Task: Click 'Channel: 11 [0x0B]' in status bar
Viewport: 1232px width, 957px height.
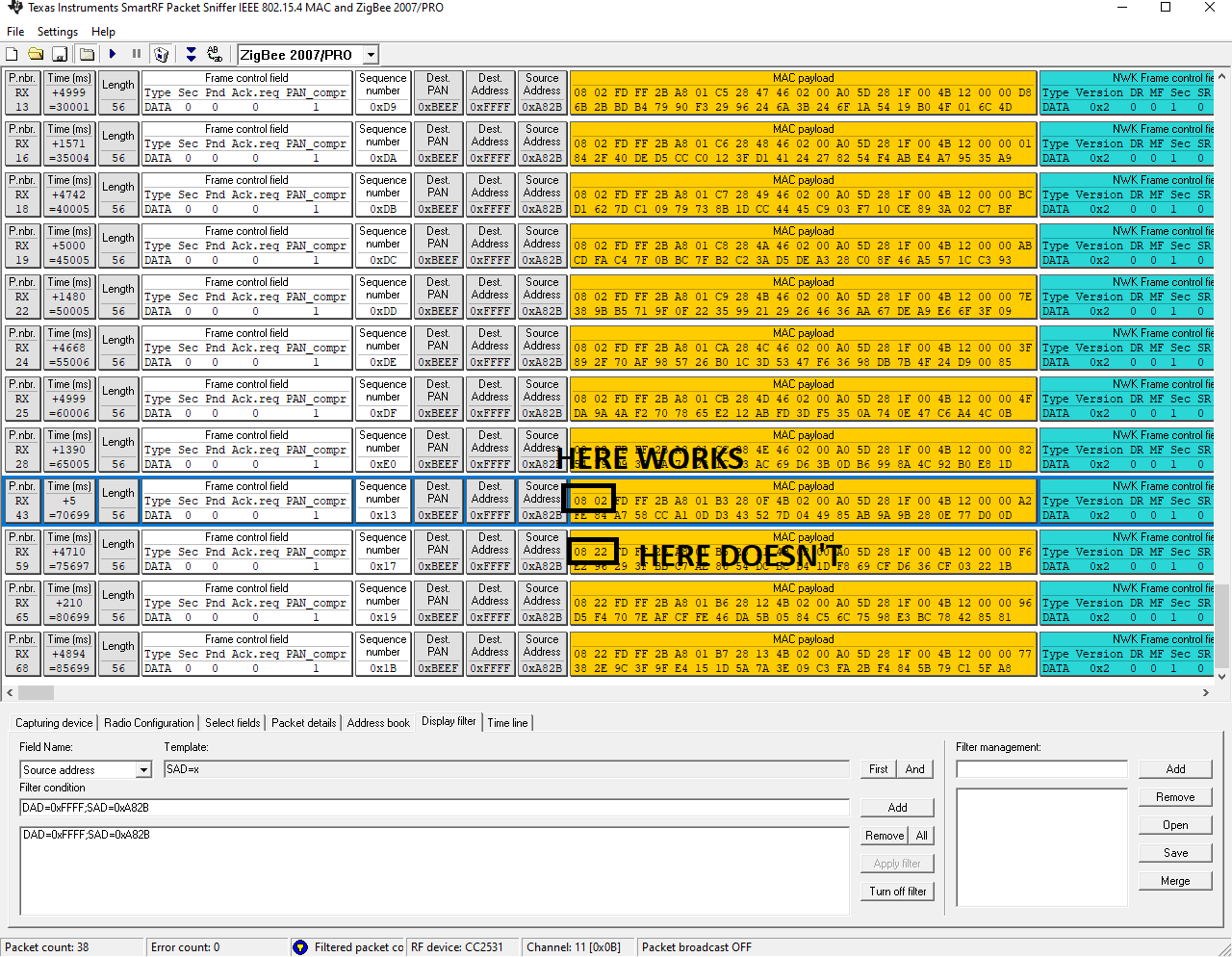Action: 574,947
